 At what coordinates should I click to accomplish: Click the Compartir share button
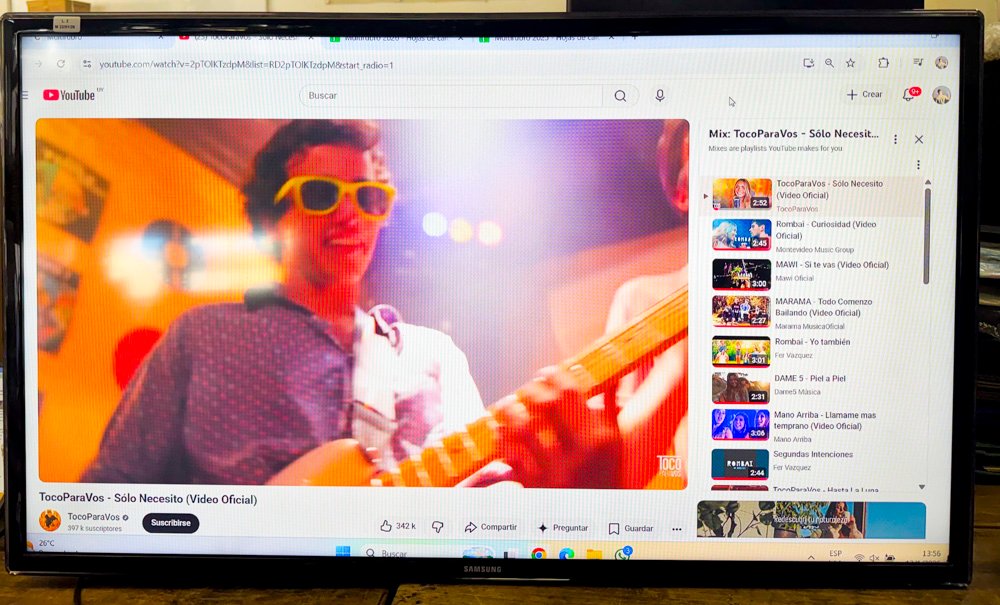490,527
